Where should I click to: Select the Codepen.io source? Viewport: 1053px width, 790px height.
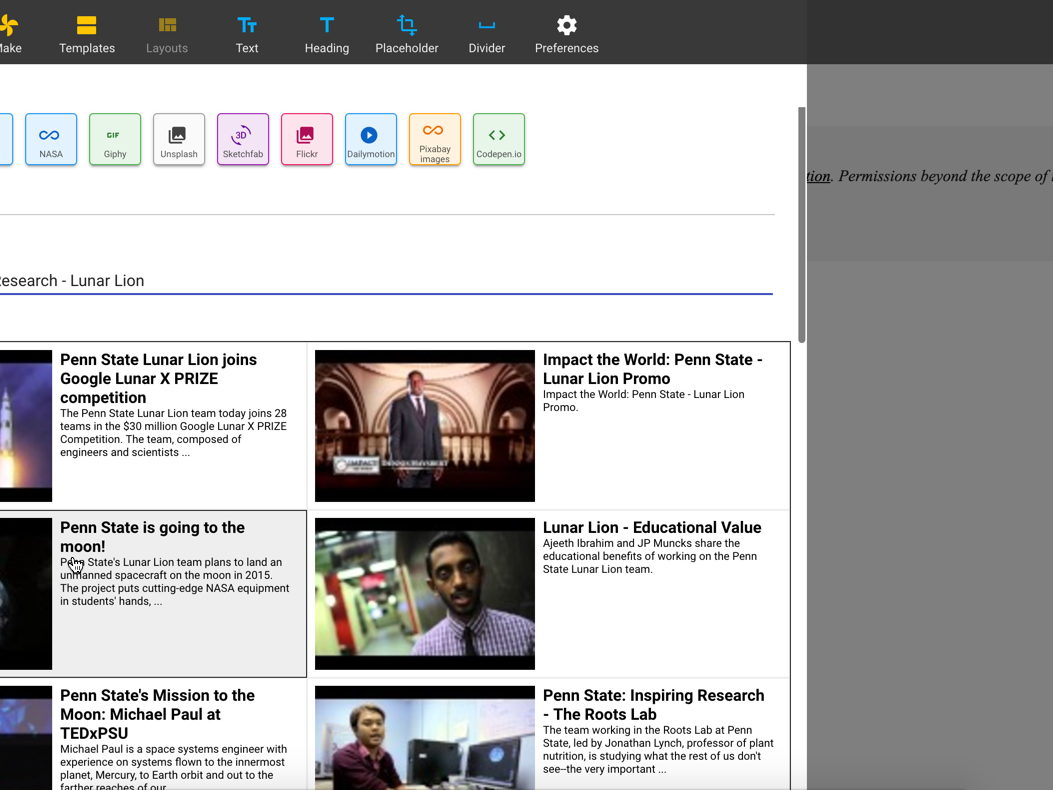pos(499,139)
